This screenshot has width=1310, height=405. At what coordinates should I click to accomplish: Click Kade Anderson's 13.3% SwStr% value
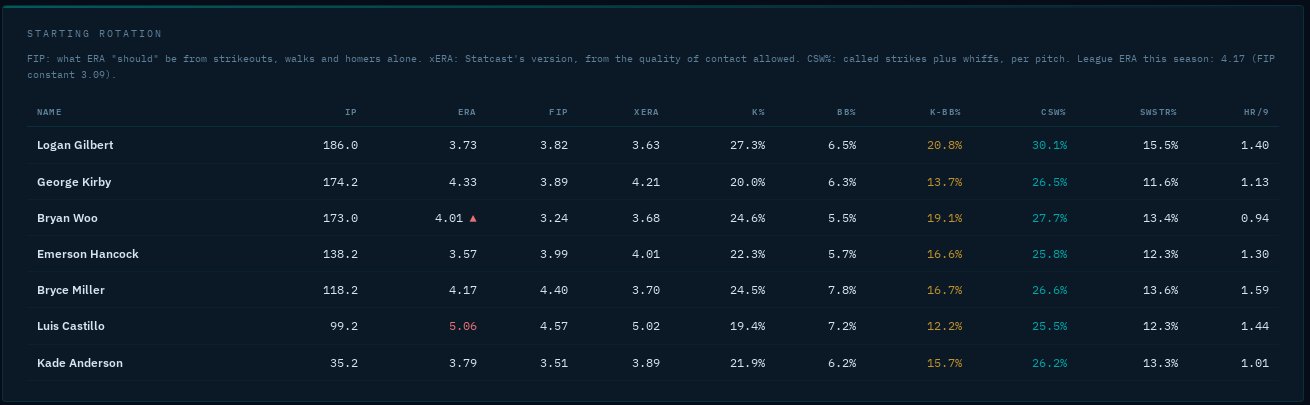pos(1161,363)
